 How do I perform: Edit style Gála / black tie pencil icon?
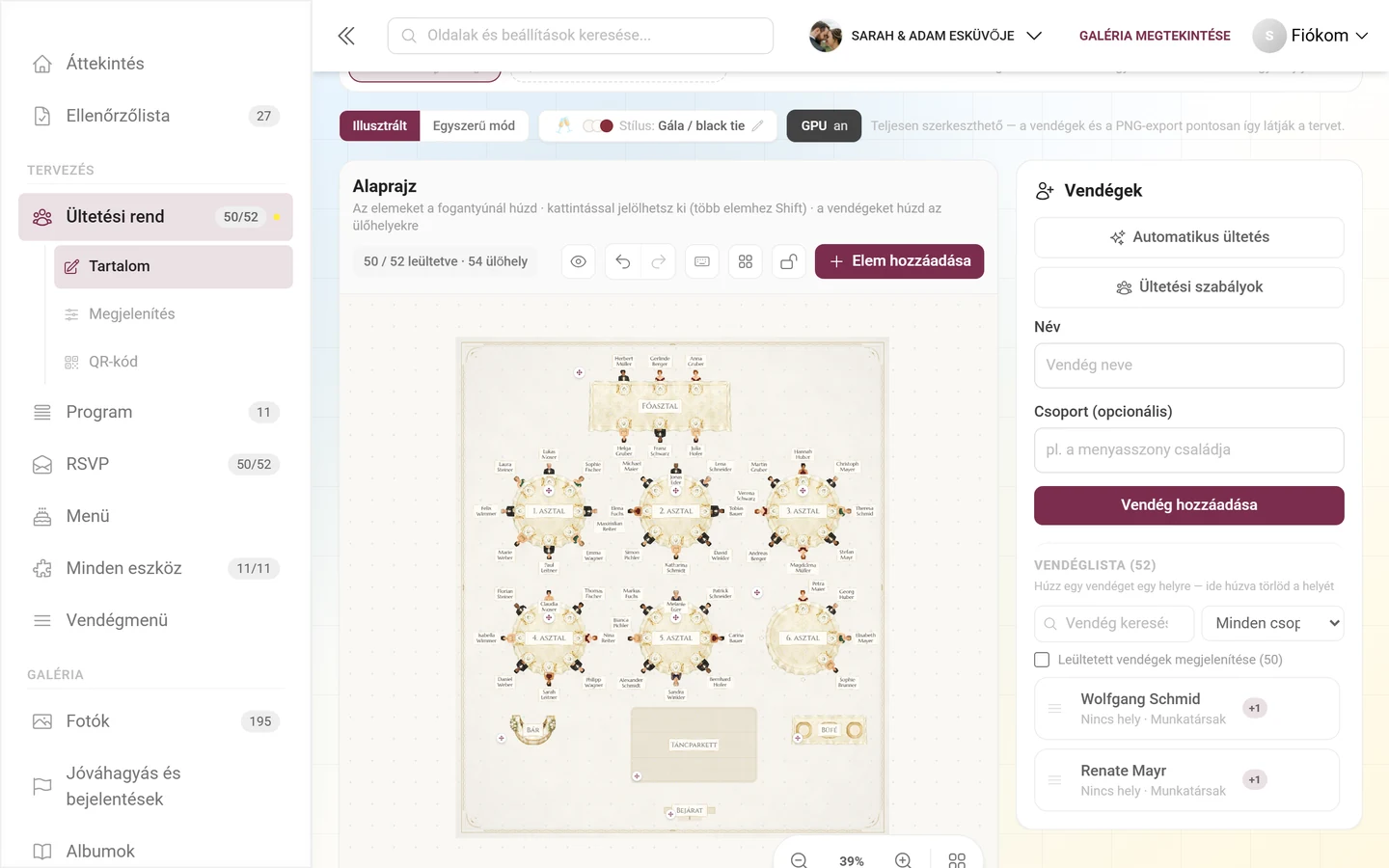pos(758,125)
